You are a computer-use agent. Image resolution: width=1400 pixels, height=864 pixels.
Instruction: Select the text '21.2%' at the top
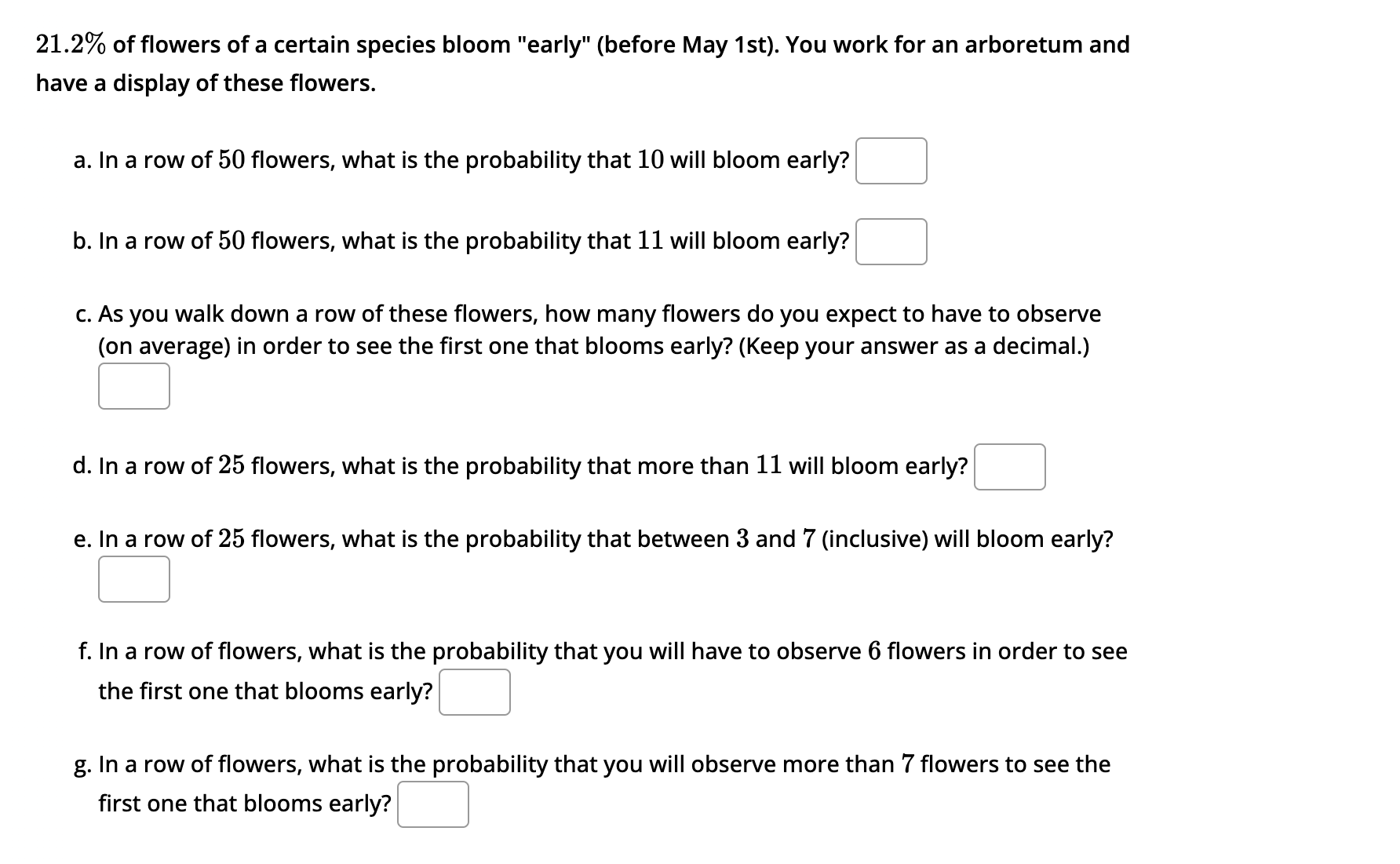(71, 45)
